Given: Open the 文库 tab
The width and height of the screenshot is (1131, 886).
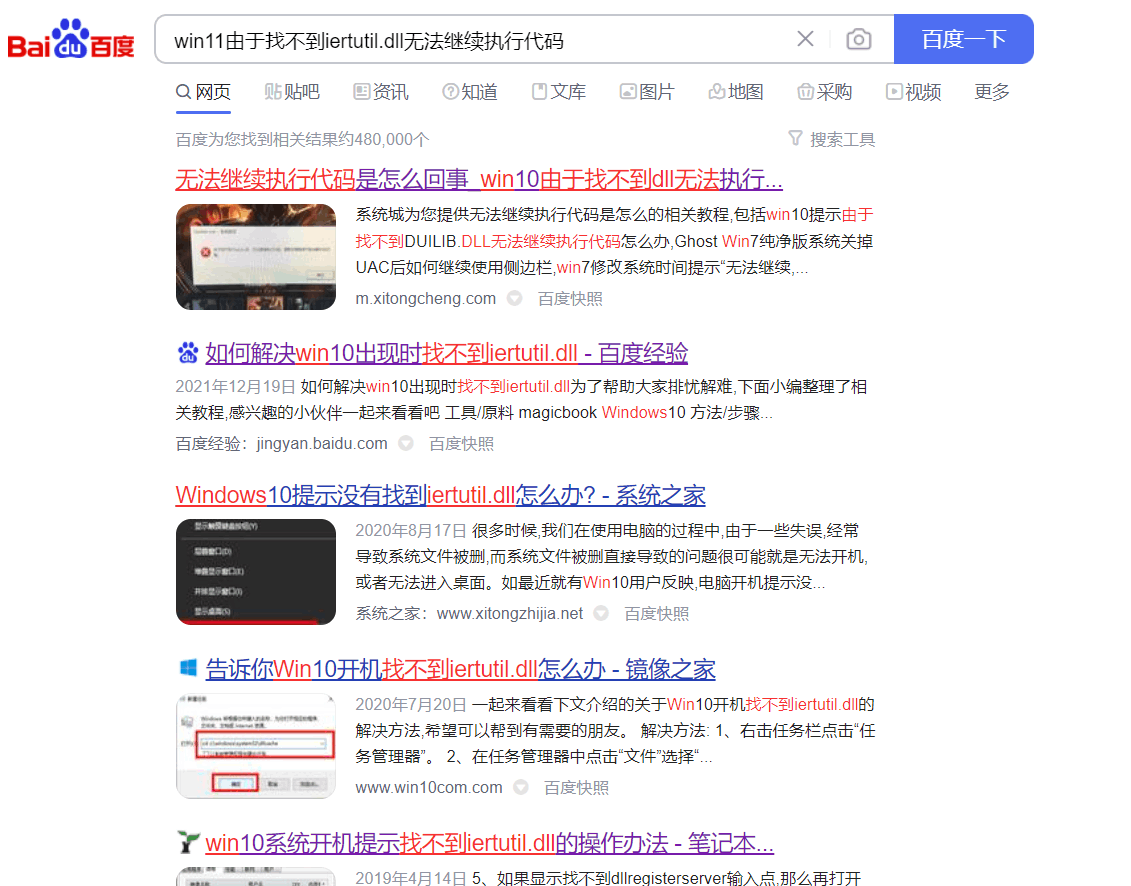Looking at the screenshot, I should point(558,92).
